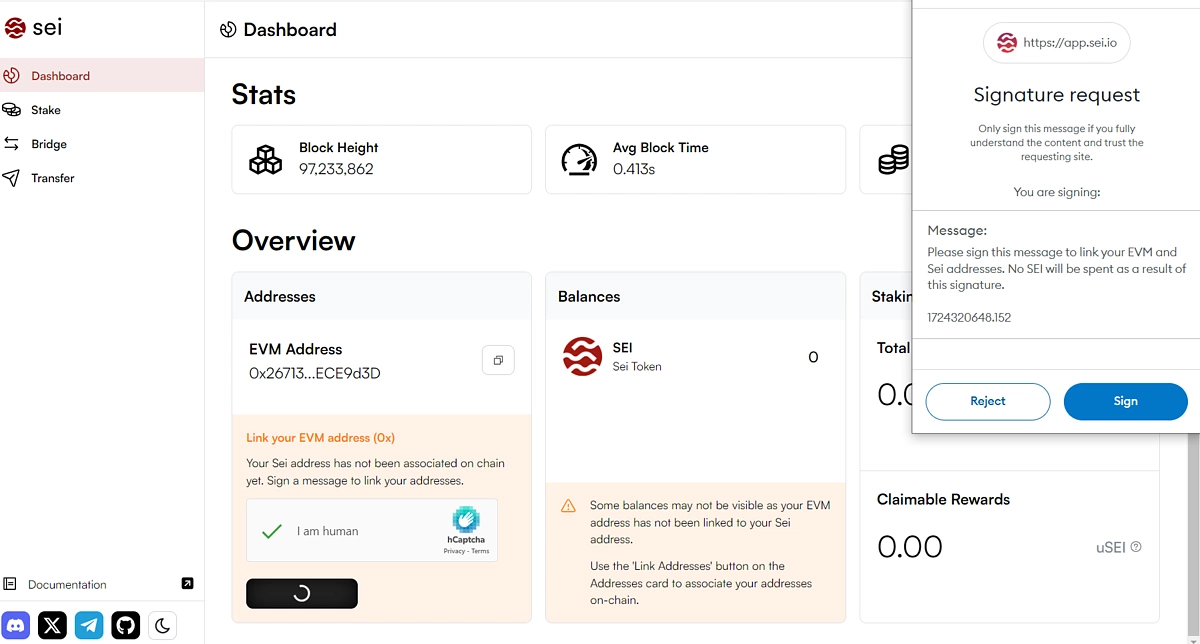
Task: Click the Transfer paper-plane icon
Action: point(12,178)
